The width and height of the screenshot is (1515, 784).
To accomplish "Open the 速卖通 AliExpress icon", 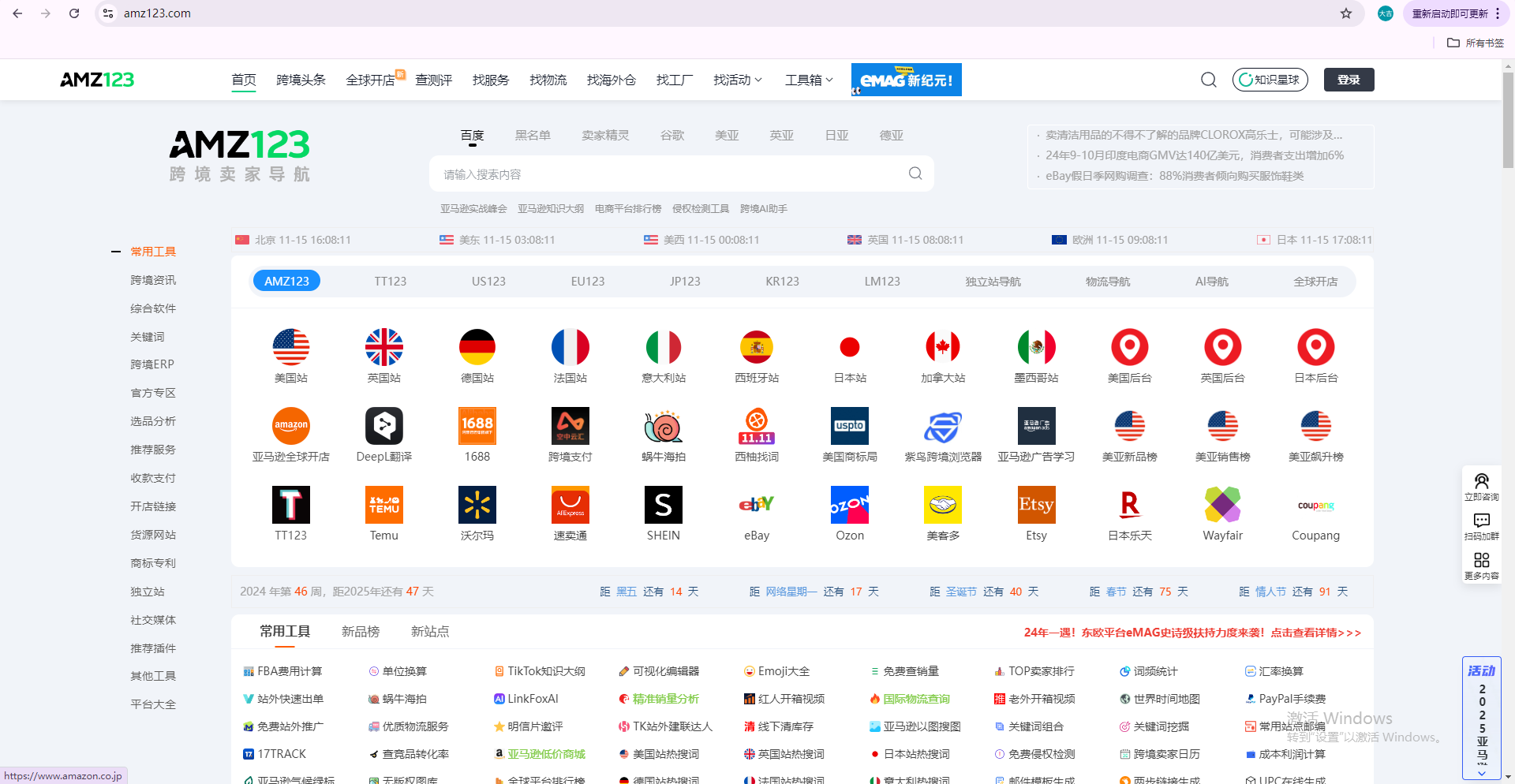I will tap(570, 505).
